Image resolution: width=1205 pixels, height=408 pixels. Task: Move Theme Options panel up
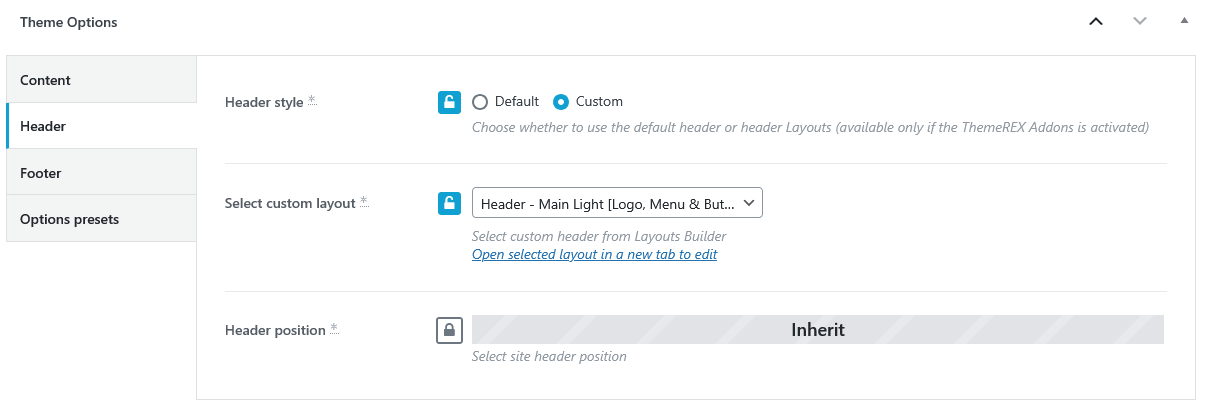1096,21
